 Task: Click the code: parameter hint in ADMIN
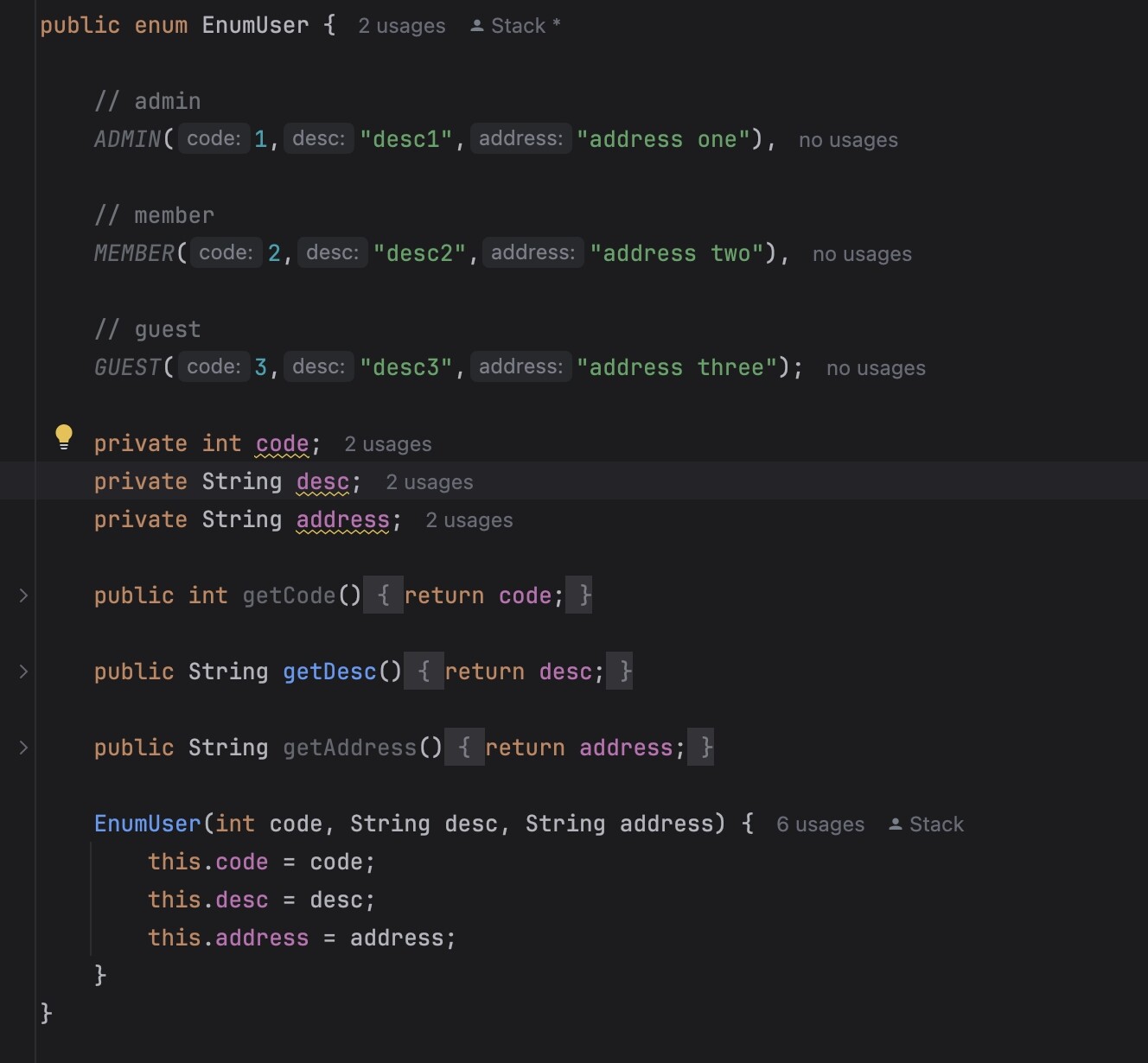point(214,139)
